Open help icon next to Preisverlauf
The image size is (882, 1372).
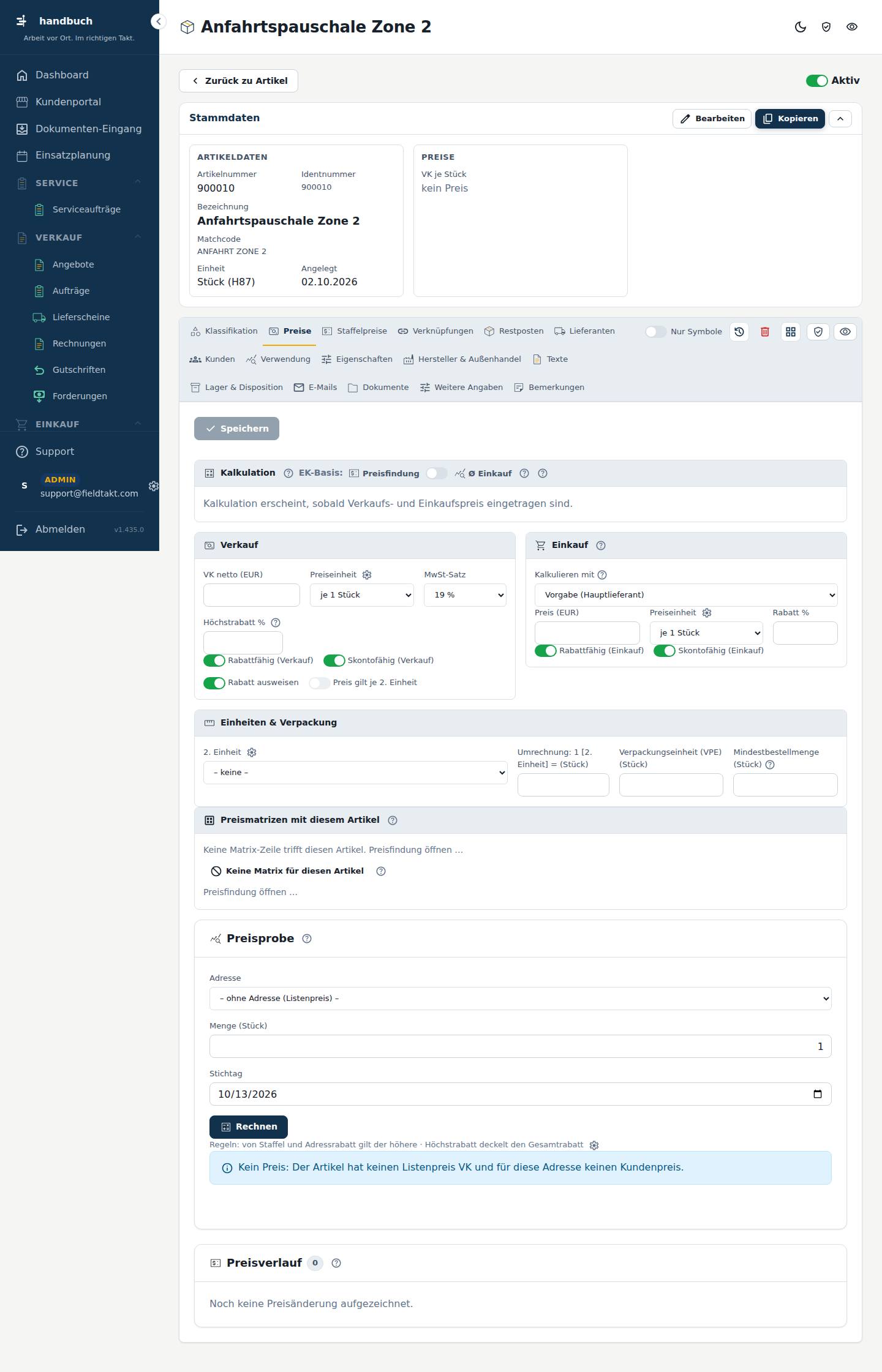336,1263
